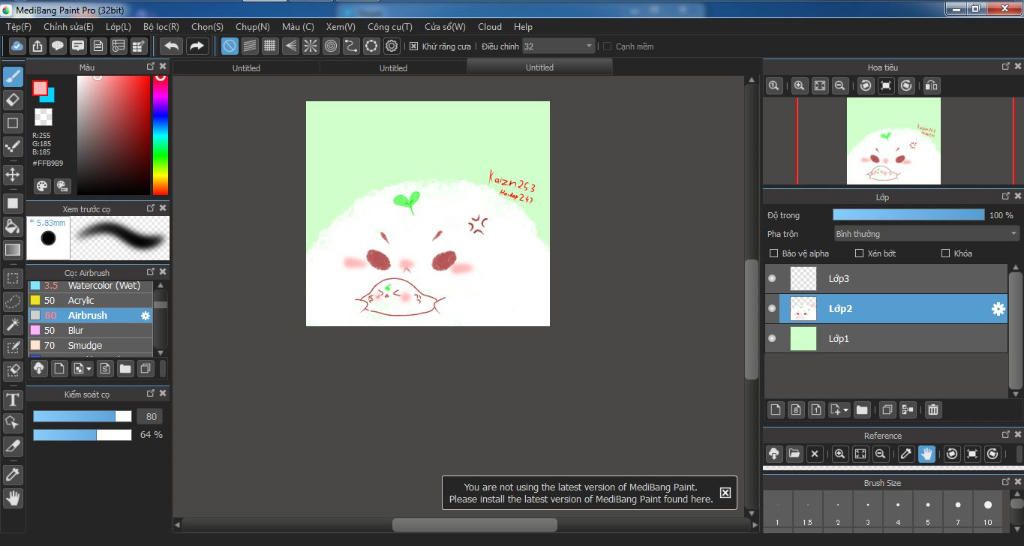This screenshot has width=1024, height=546.
Task: Select the Bucket fill tool
Action: tap(12, 226)
